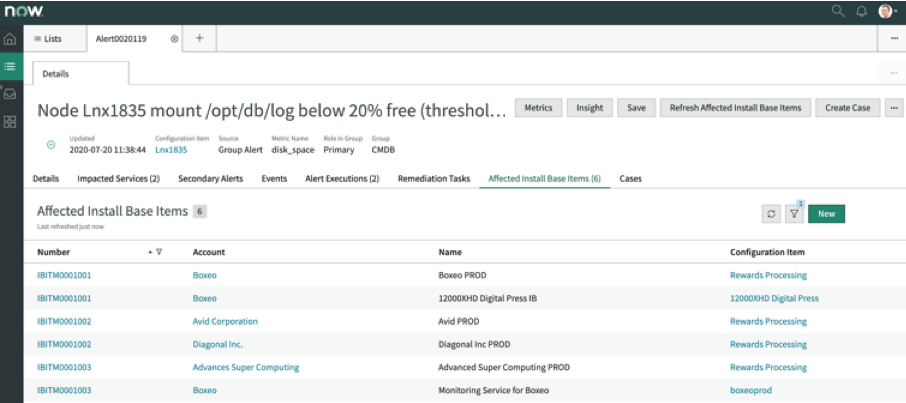Click the alert title heading text

click(272, 110)
